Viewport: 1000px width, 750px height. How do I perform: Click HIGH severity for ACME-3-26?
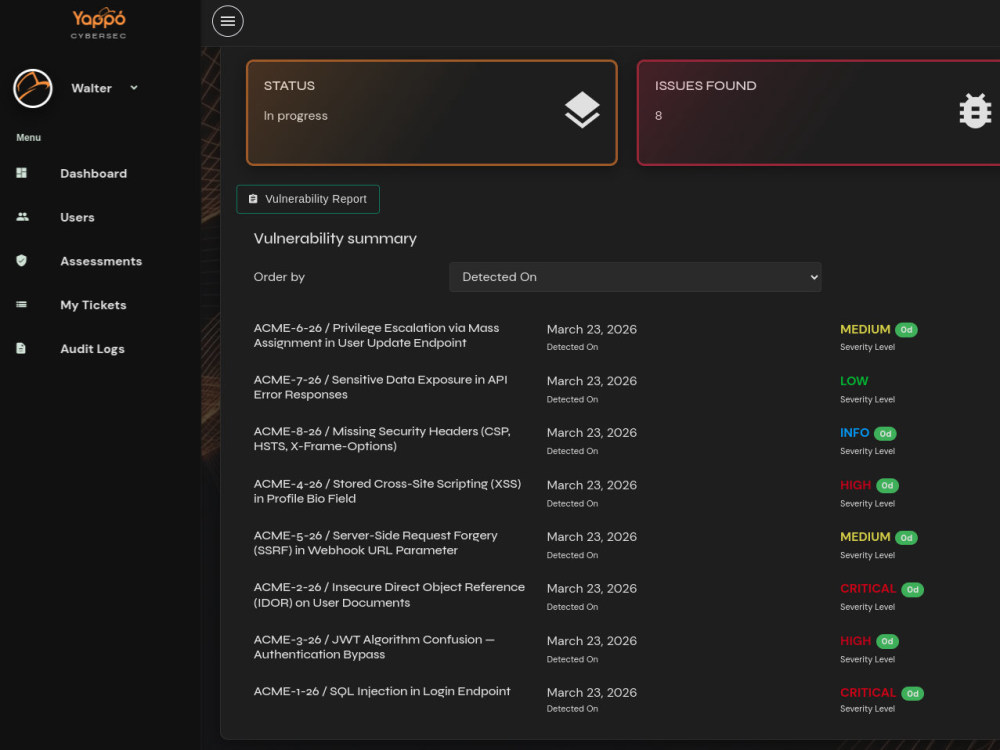[855, 640]
